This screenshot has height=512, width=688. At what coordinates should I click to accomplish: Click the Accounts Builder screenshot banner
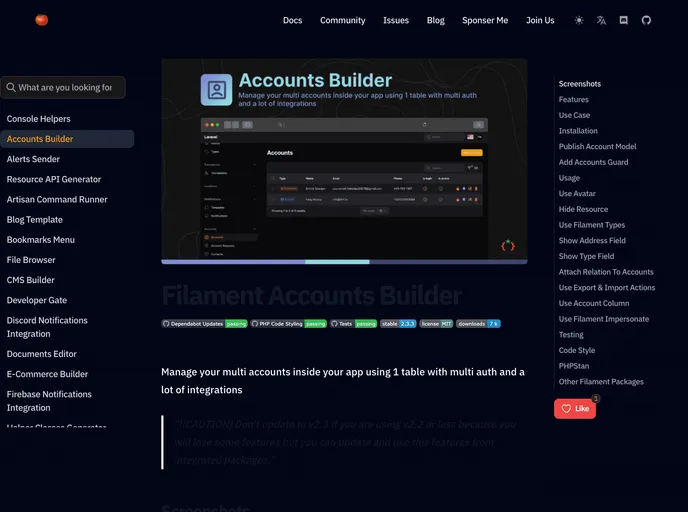click(x=344, y=161)
